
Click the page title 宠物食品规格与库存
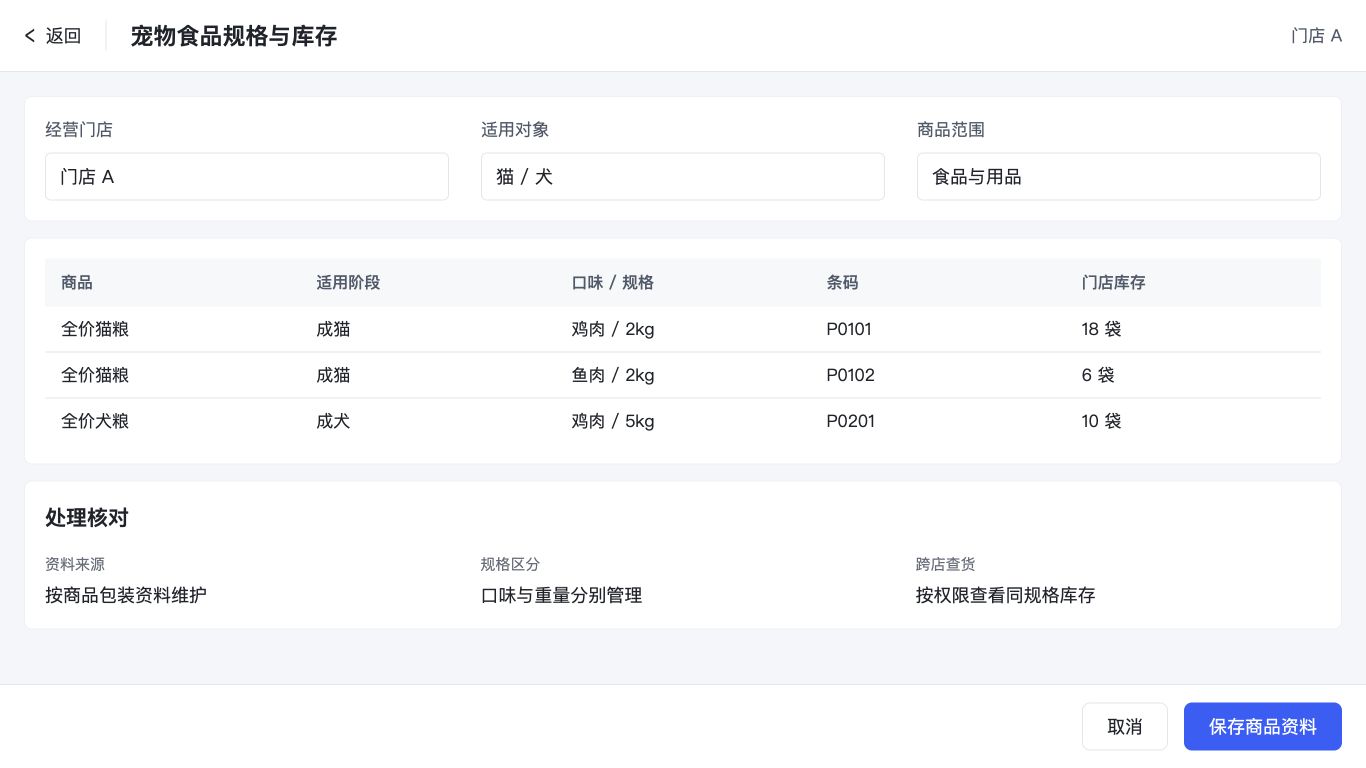(x=234, y=36)
